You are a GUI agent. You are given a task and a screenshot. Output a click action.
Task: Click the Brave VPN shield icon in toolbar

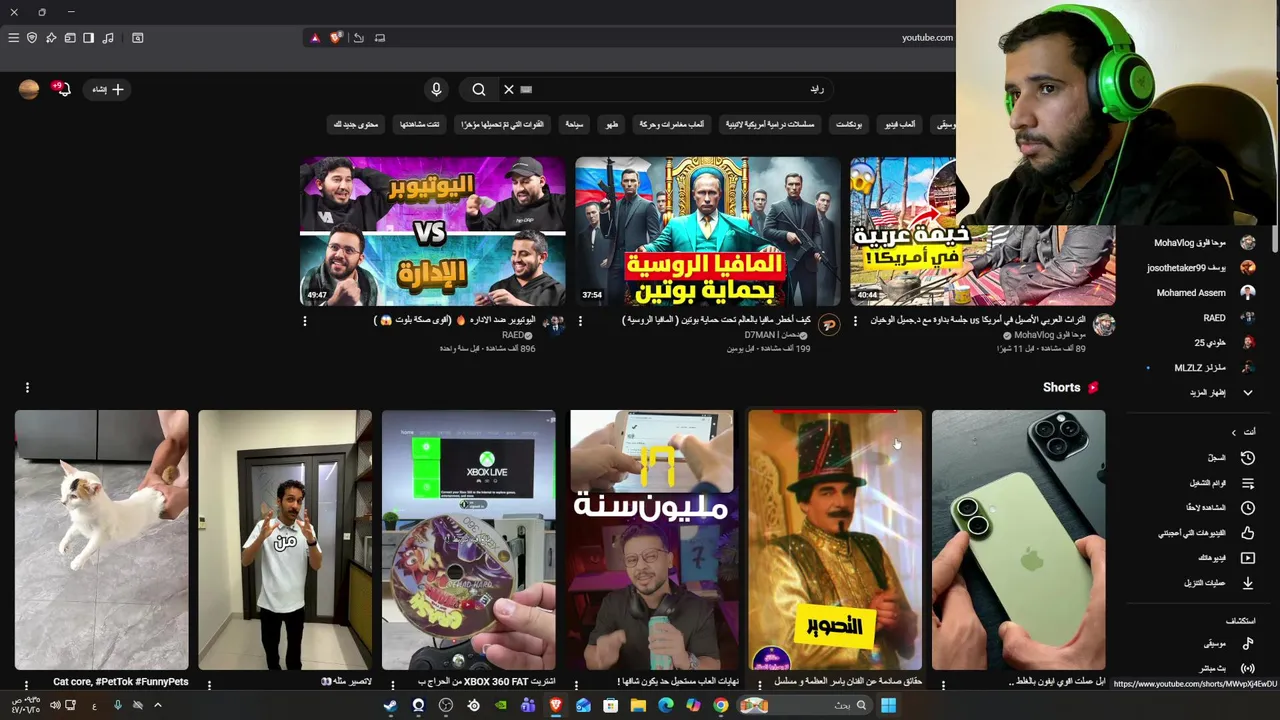(x=32, y=38)
